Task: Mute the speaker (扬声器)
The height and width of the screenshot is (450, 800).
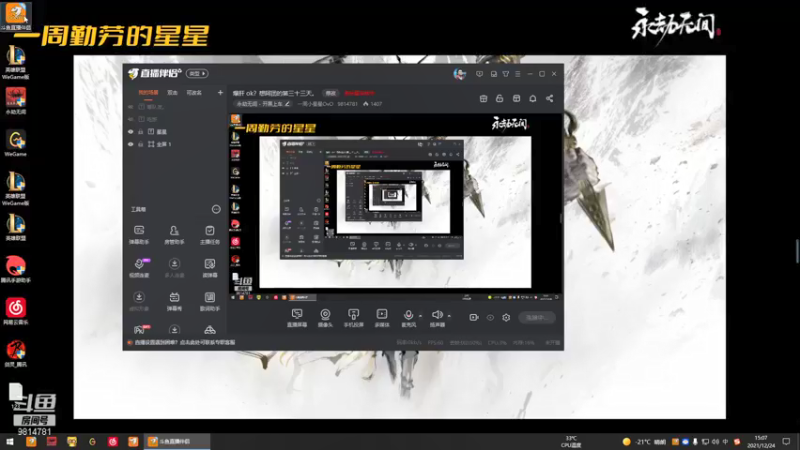Action: point(437,317)
